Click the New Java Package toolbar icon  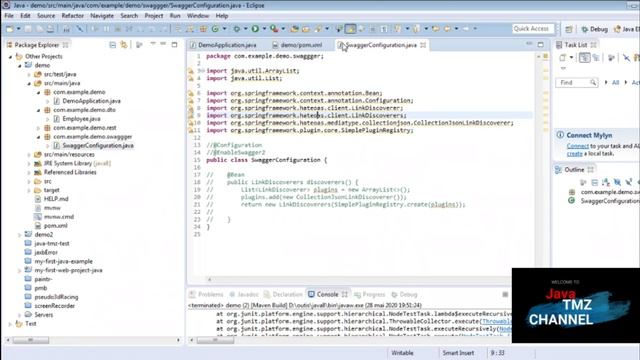click(203, 29)
